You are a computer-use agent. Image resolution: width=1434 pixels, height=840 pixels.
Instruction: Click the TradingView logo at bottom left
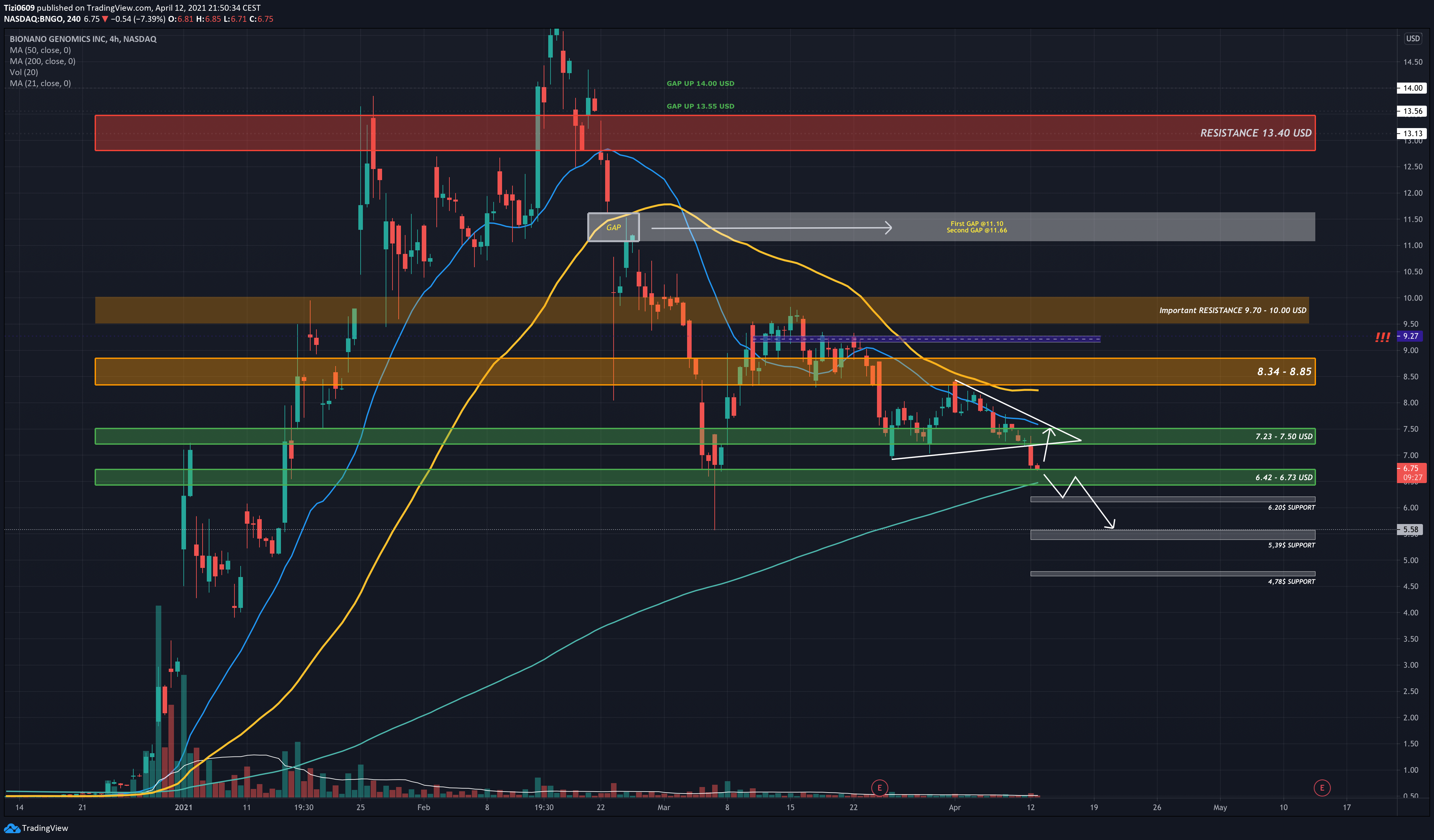click(x=36, y=828)
